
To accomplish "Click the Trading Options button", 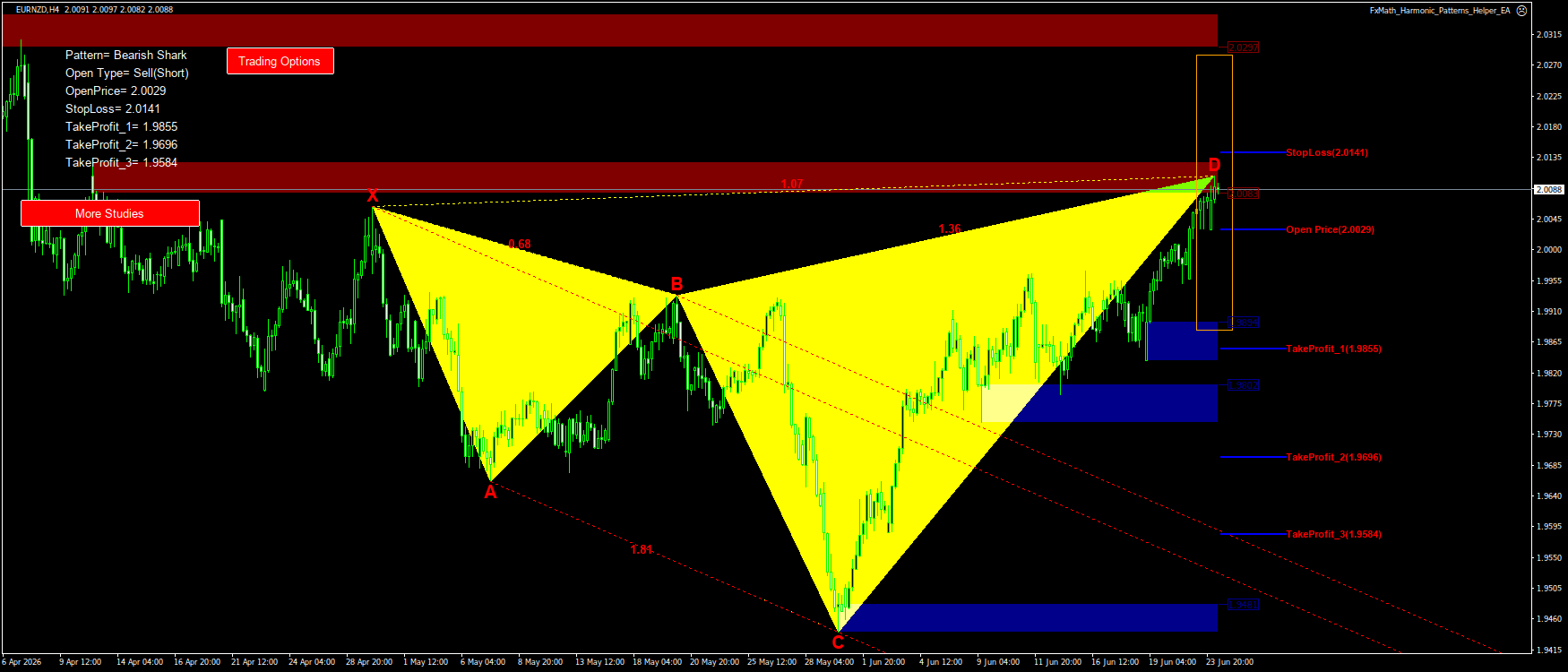I will click(280, 61).
